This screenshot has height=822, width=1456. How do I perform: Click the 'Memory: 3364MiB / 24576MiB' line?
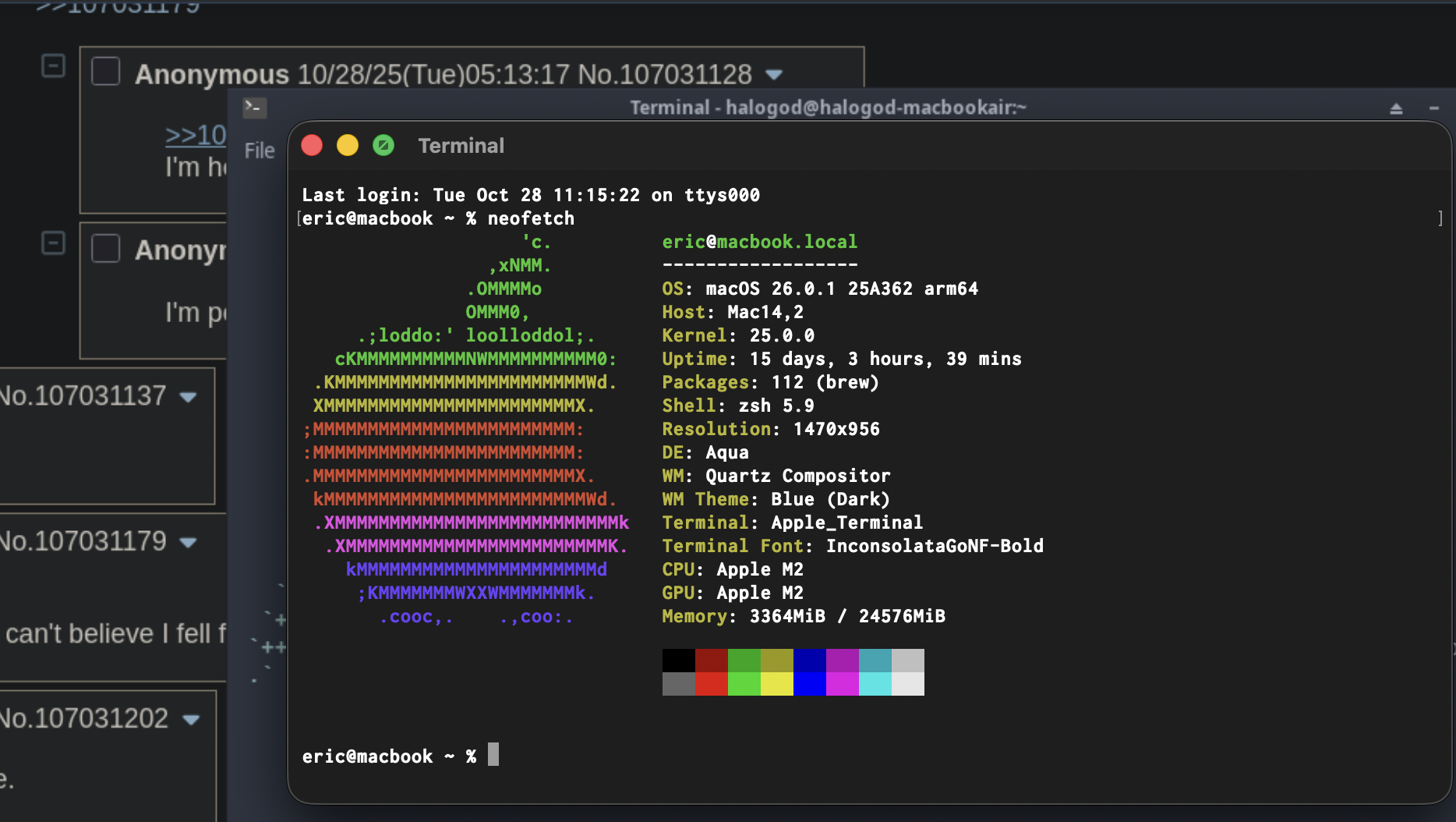click(x=804, y=616)
